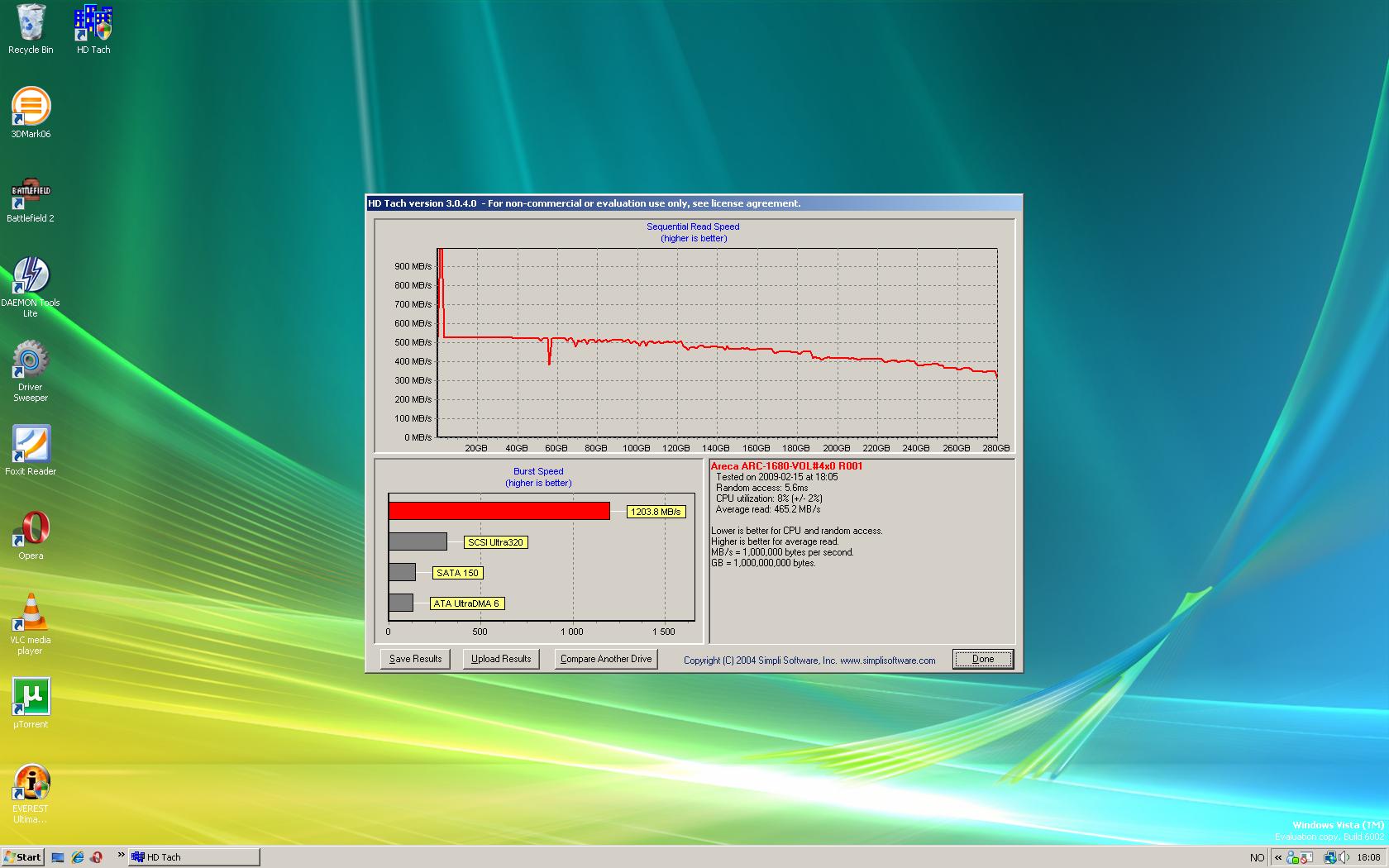Click the 500 MB/s axis label
The width and height of the screenshot is (1389, 868).
pos(413,342)
